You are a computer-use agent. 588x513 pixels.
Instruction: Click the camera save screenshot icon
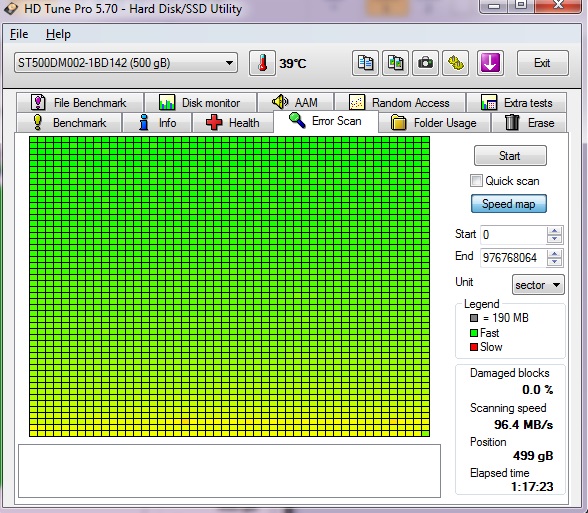(x=425, y=63)
